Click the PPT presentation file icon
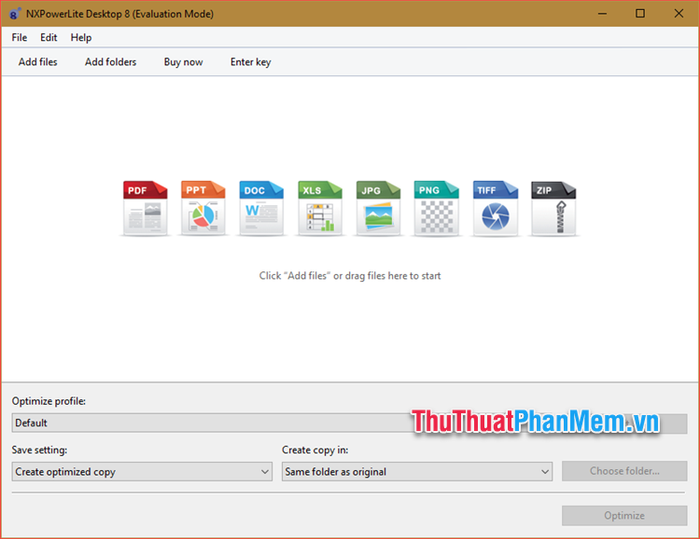The height and width of the screenshot is (539, 700). pyautogui.click(x=203, y=208)
